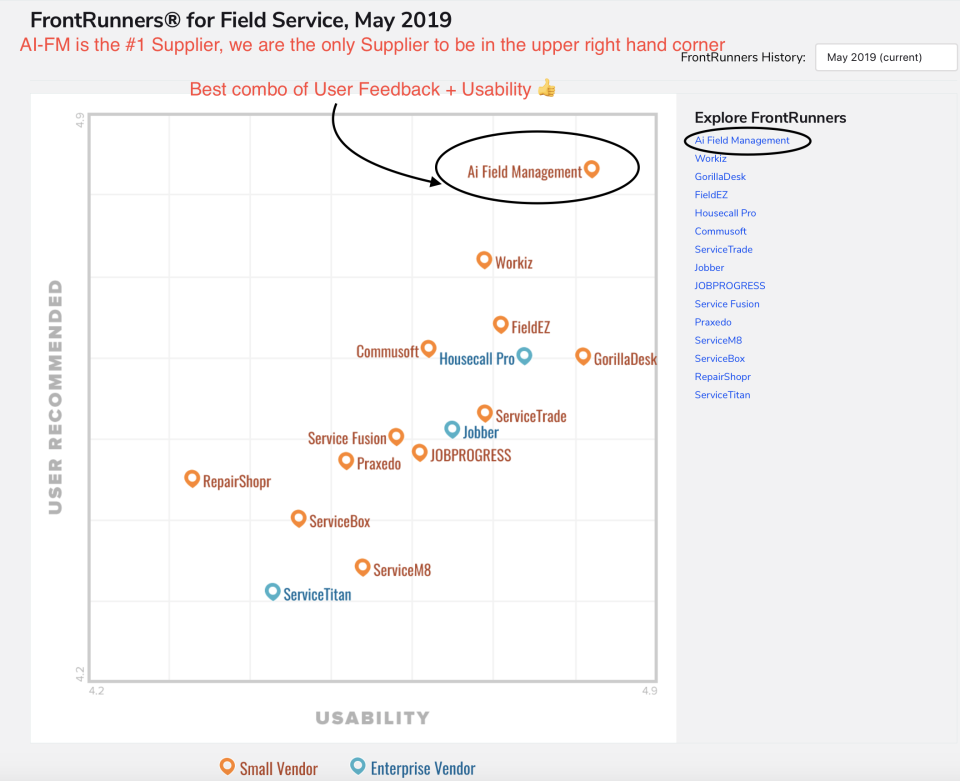Open the ServiceBox link in the vendor list
The width and height of the screenshot is (960, 781).
[718, 358]
